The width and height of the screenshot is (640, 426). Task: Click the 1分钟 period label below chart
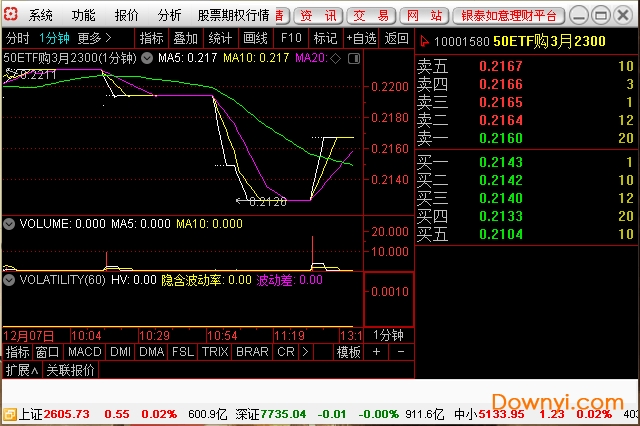(388, 335)
